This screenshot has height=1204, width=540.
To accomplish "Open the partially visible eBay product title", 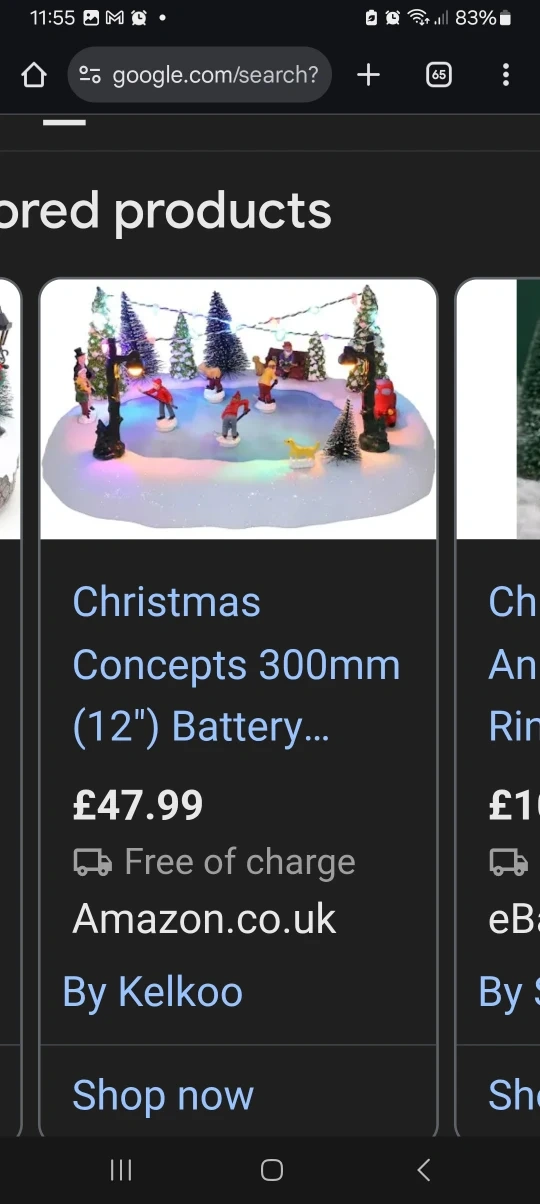I will (514, 665).
